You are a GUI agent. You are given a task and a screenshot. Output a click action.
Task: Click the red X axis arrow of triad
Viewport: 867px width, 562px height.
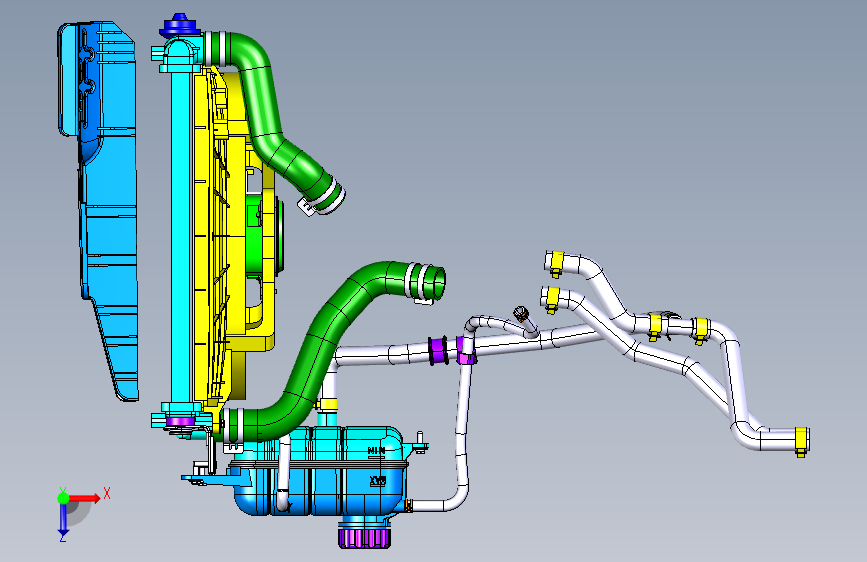[84, 498]
